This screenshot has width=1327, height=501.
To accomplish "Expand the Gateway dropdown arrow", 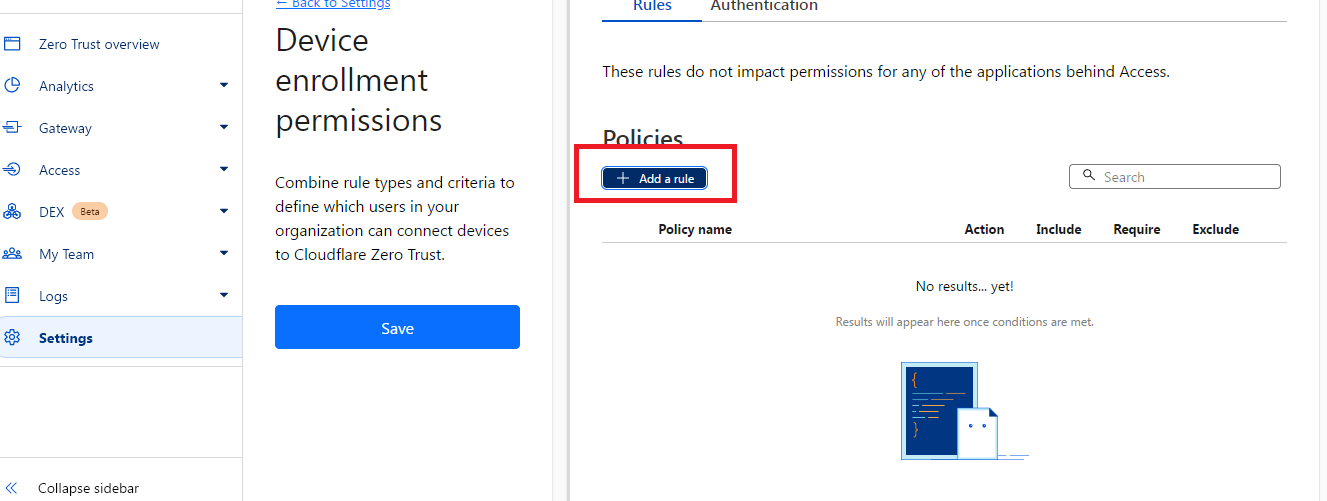I will tap(224, 128).
